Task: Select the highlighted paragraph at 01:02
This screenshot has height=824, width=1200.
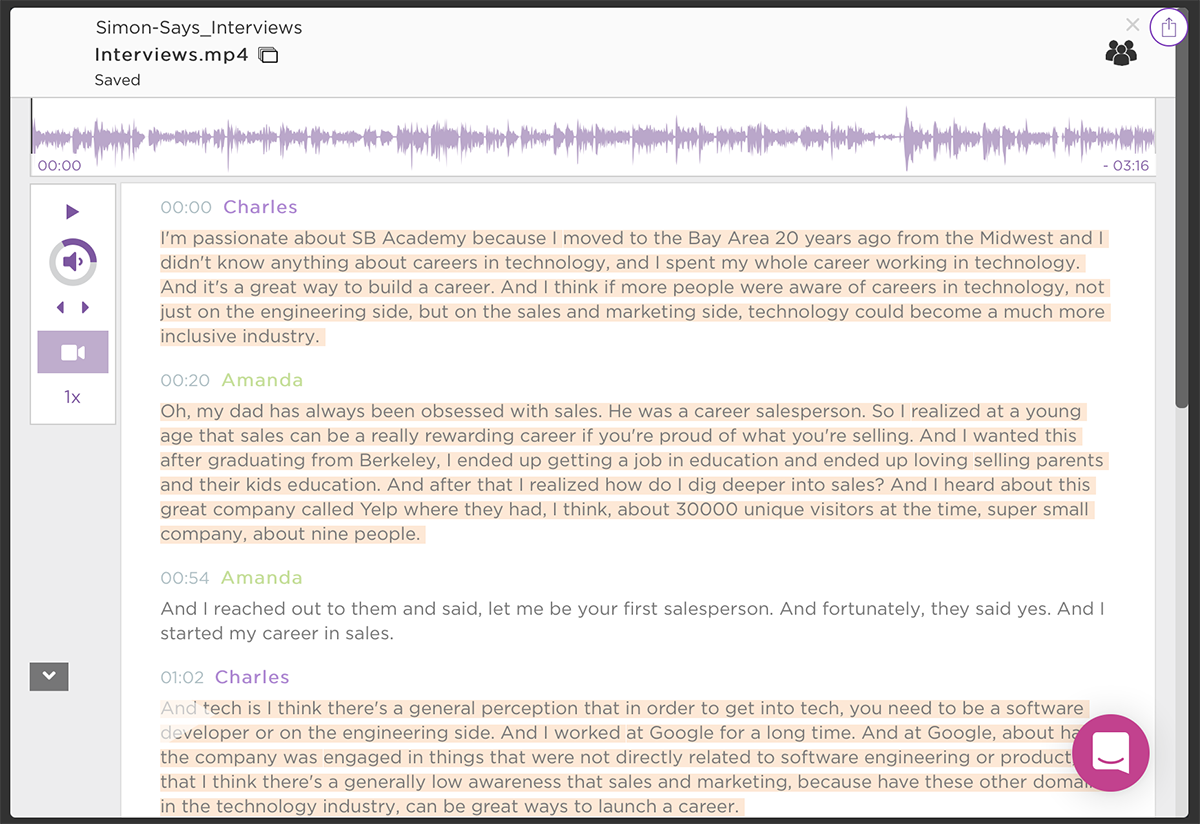Action: click(x=600, y=757)
